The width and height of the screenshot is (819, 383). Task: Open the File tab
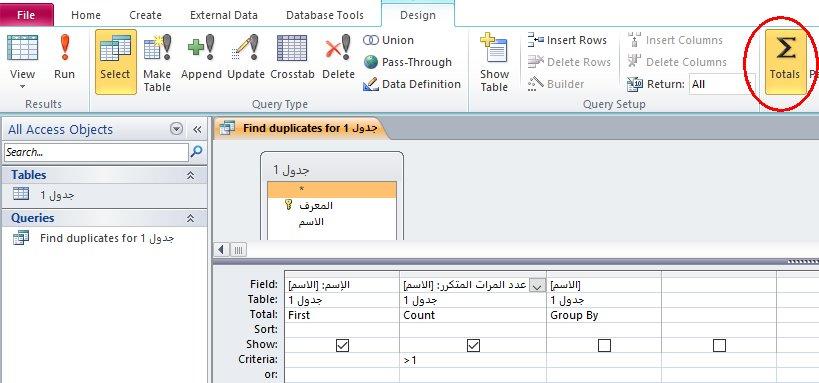[26, 15]
